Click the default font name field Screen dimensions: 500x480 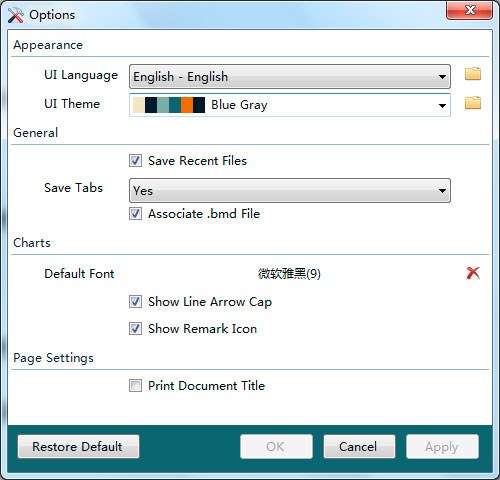(x=289, y=273)
